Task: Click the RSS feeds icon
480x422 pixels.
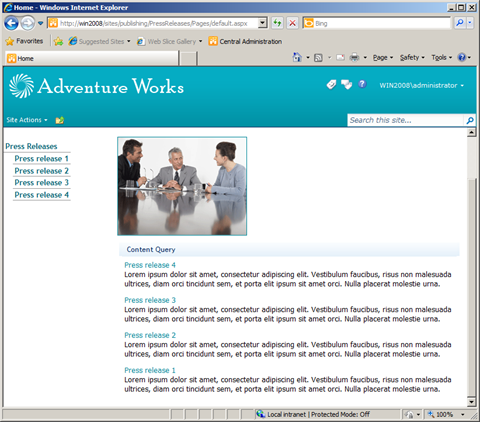Action: pos(318,58)
